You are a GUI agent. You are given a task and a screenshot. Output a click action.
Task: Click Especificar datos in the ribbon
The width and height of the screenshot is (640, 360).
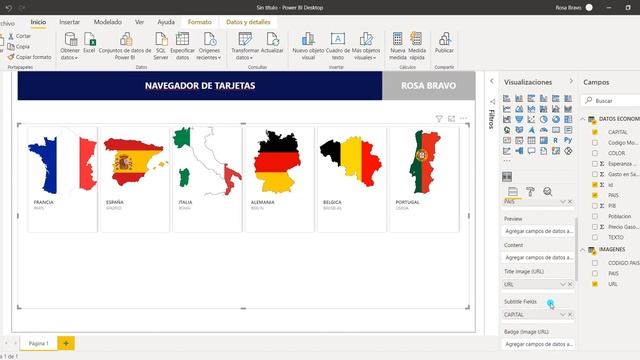point(182,46)
